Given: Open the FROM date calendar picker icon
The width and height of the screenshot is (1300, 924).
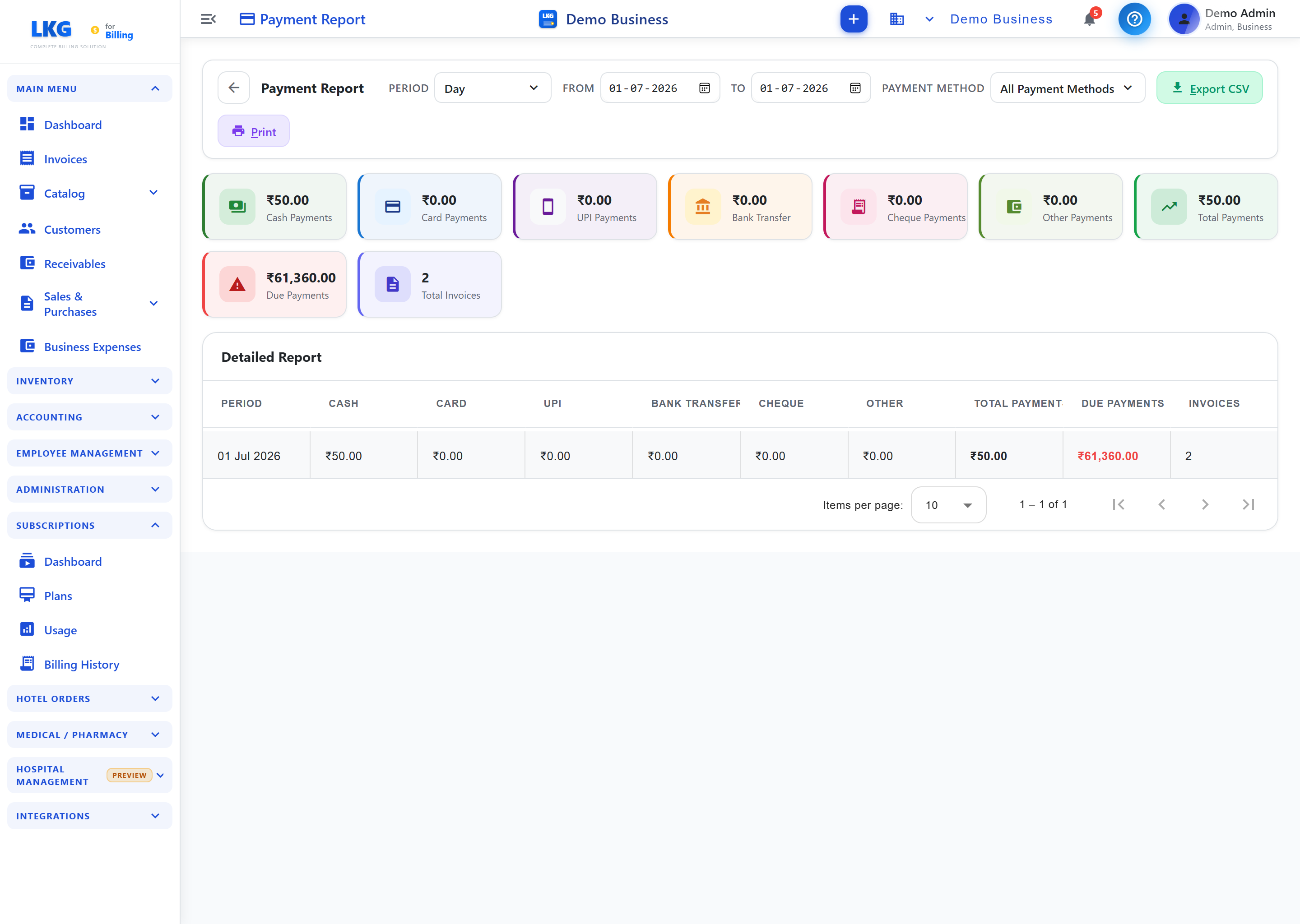Looking at the screenshot, I should tap(704, 88).
